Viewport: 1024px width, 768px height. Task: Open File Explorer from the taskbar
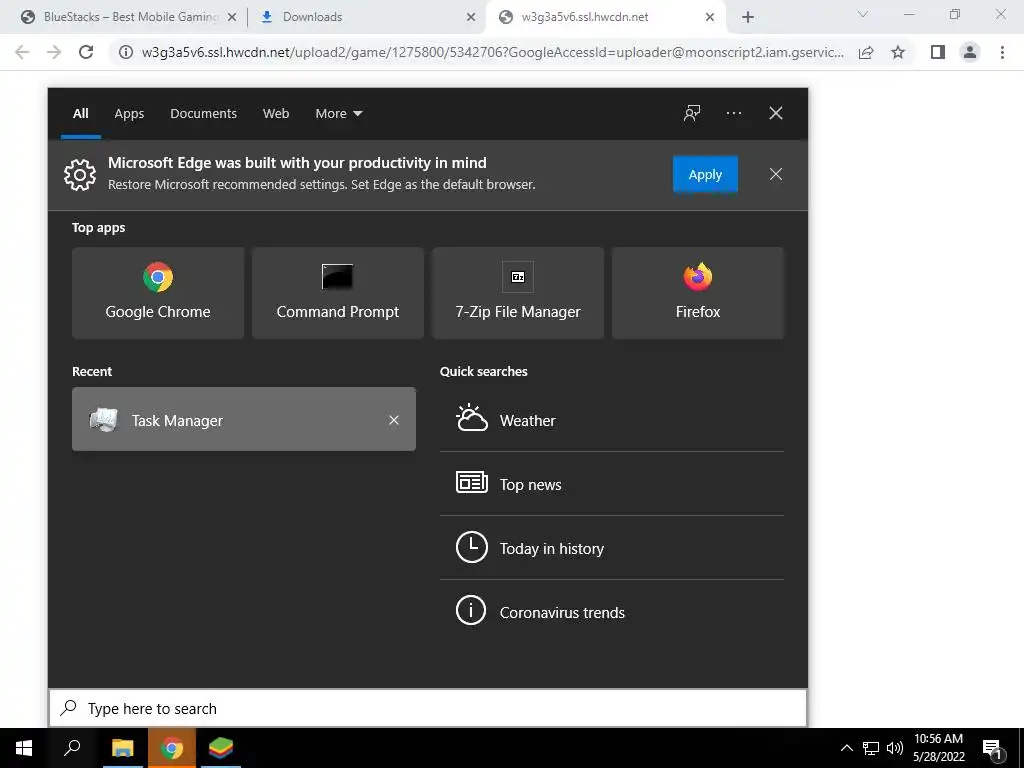[x=122, y=748]
